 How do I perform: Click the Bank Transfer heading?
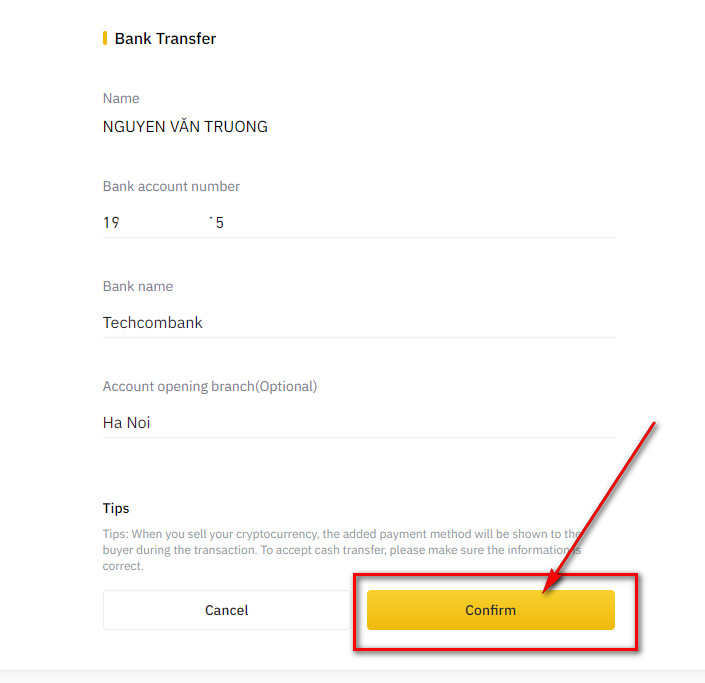tap(165, 39)
